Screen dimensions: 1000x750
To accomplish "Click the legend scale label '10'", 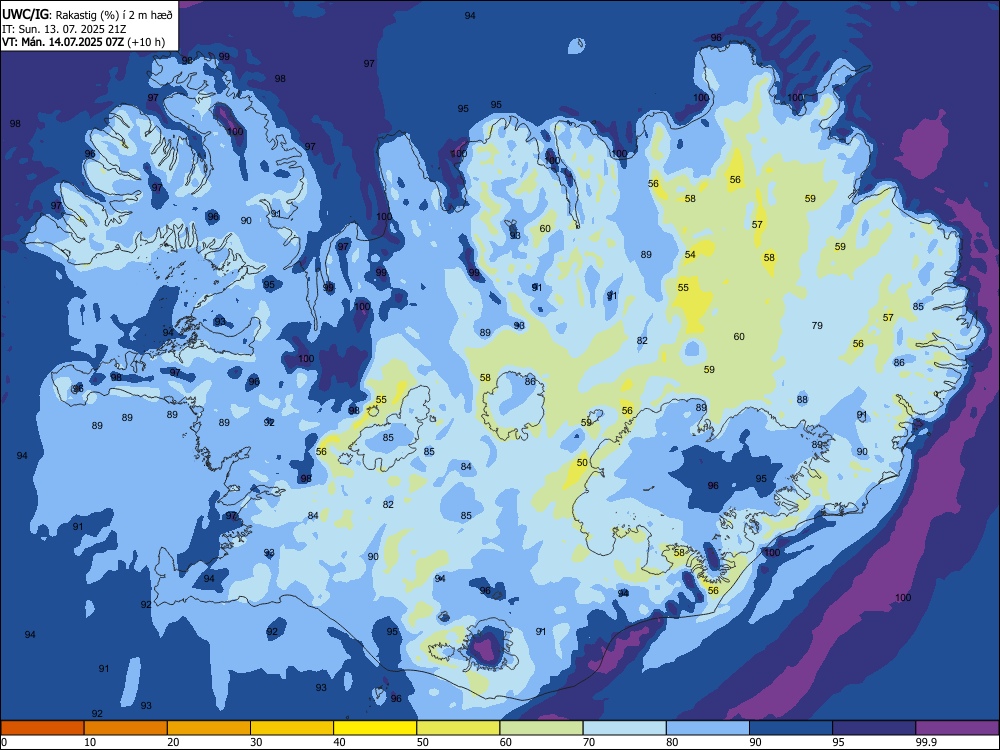I will (x=90, y=742).
